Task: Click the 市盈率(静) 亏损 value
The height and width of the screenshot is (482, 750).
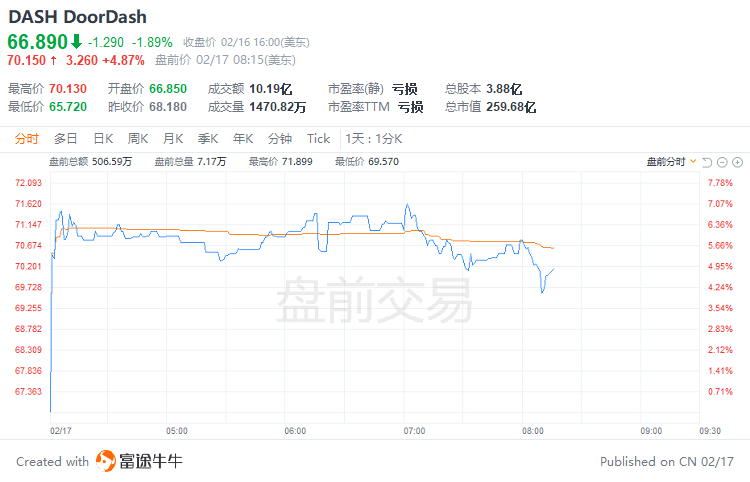Action: [x=405, y=88]
